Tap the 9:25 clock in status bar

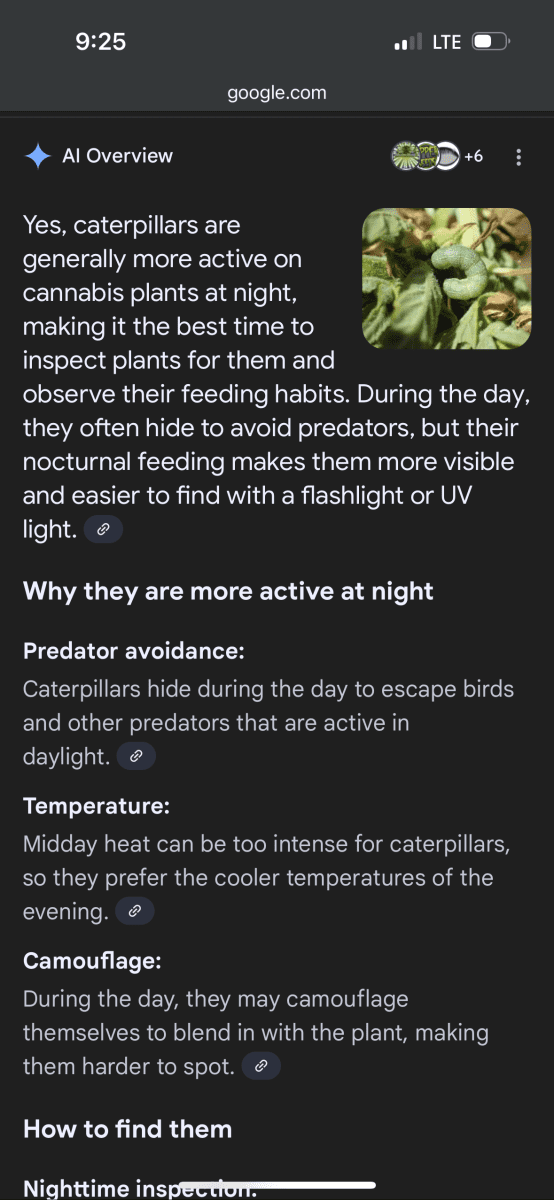pos(100,41)
